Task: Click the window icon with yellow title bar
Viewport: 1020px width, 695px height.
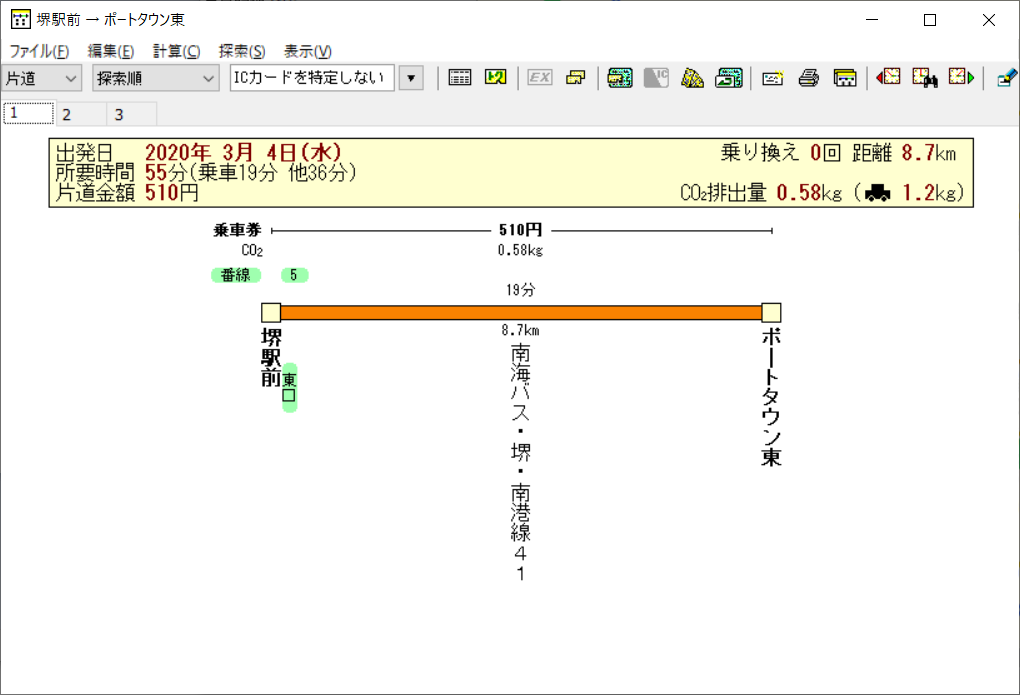Action: [845, 78]
